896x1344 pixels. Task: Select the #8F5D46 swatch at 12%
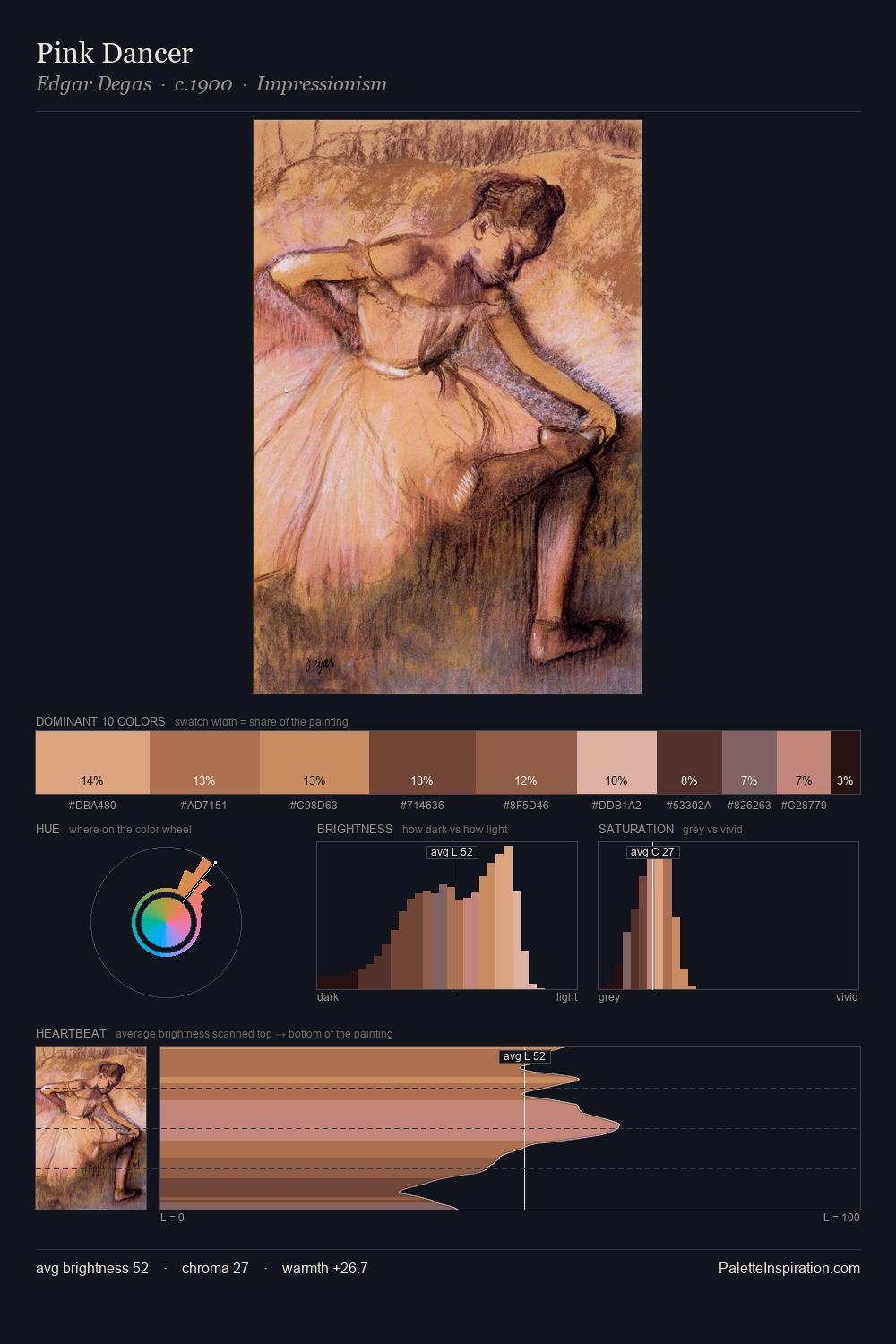point(526,762)
